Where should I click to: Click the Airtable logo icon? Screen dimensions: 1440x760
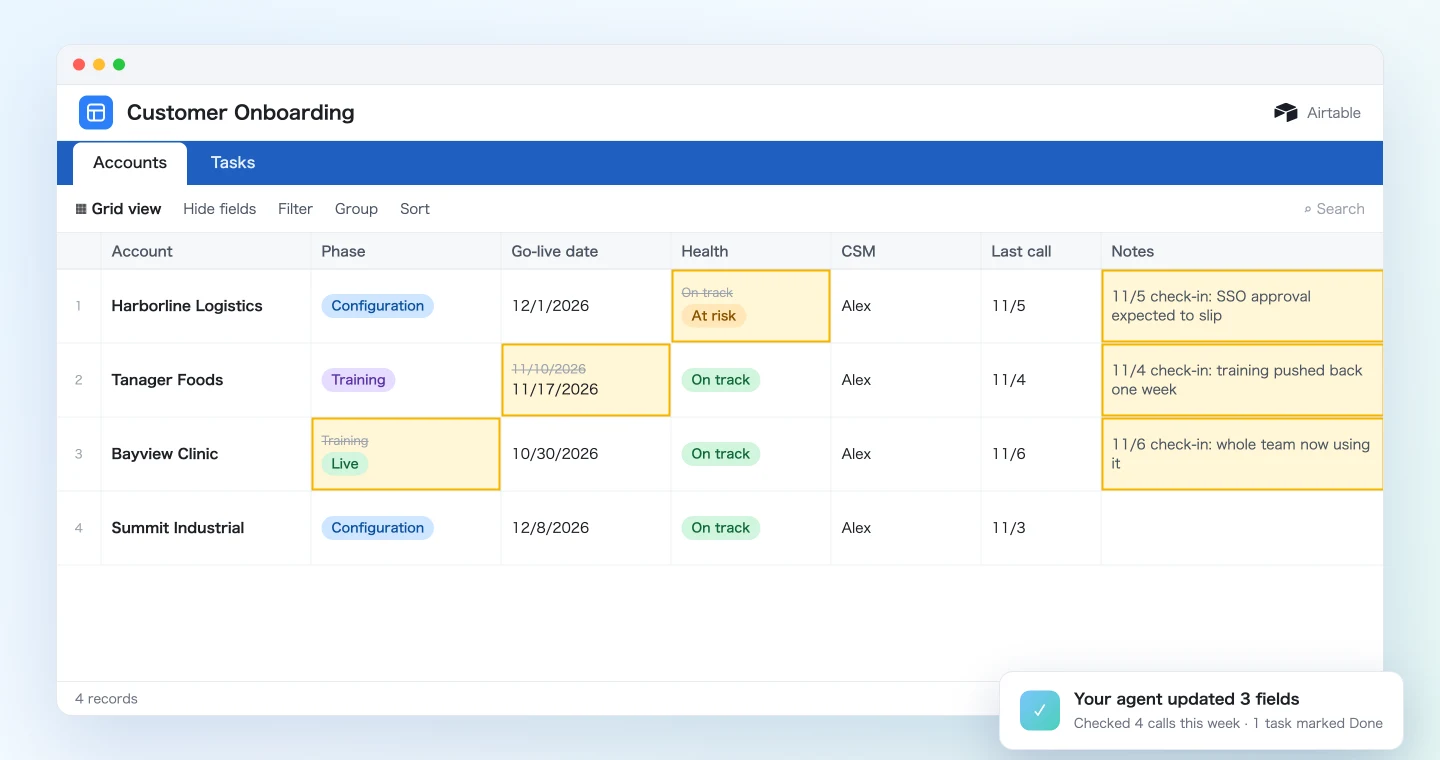pyautogui.click(x=1285, y=113)
